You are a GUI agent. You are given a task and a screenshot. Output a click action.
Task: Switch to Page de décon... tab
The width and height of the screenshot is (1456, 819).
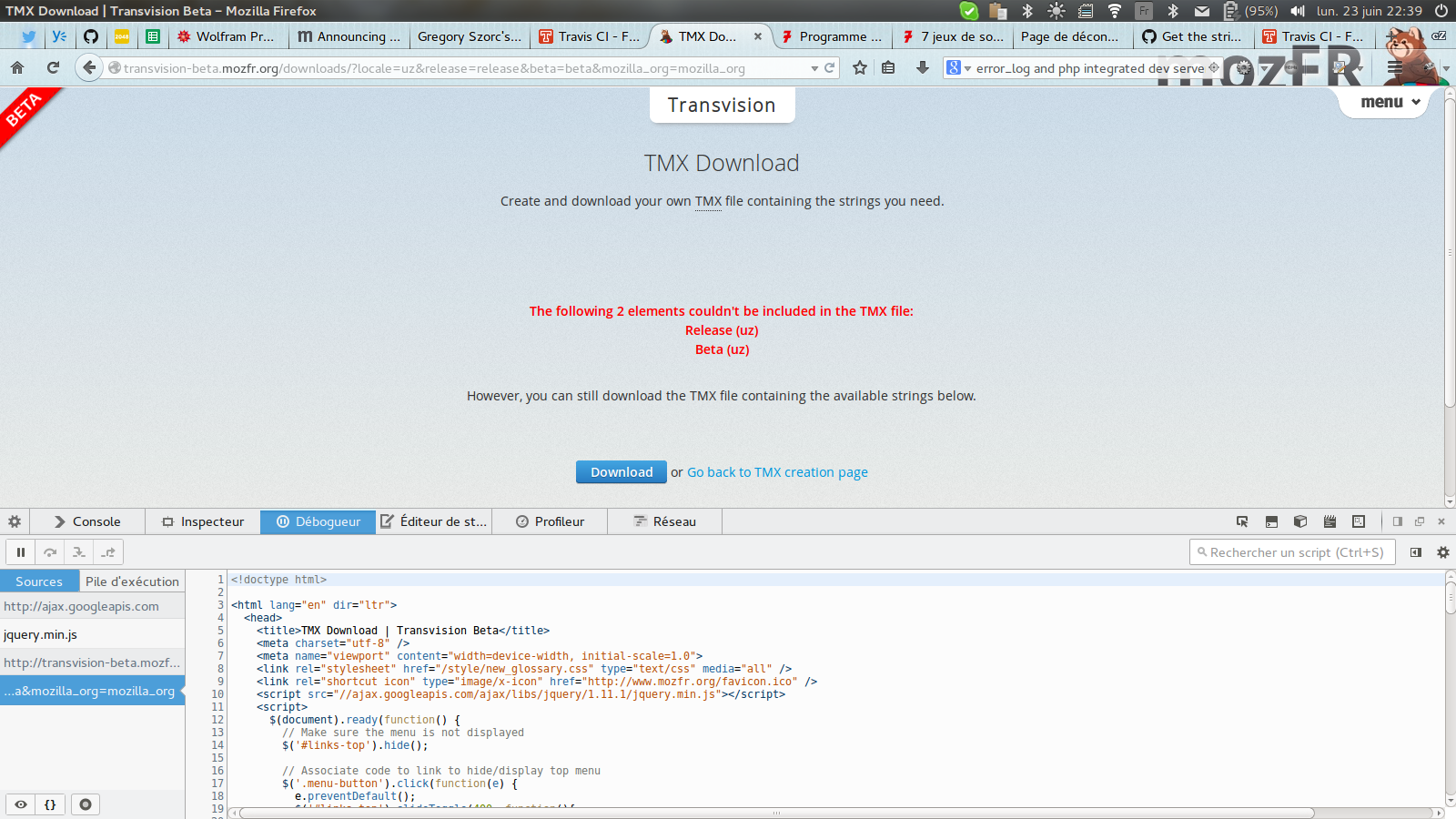(1073, 36)
